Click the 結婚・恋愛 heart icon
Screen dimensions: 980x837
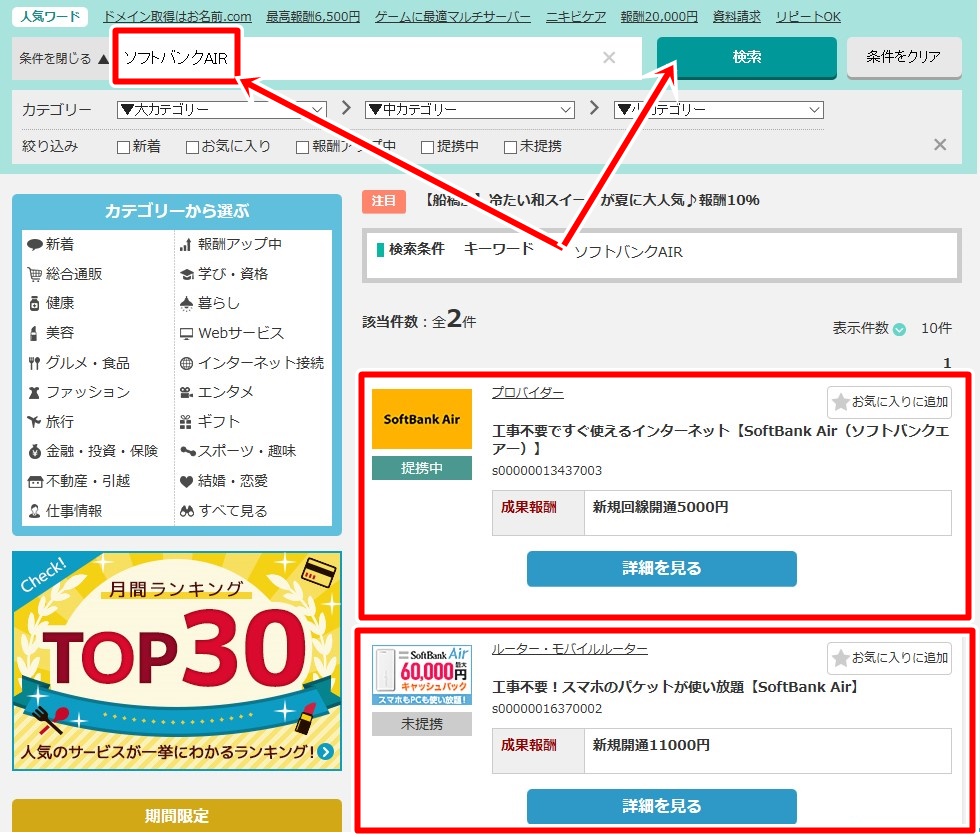186,481
